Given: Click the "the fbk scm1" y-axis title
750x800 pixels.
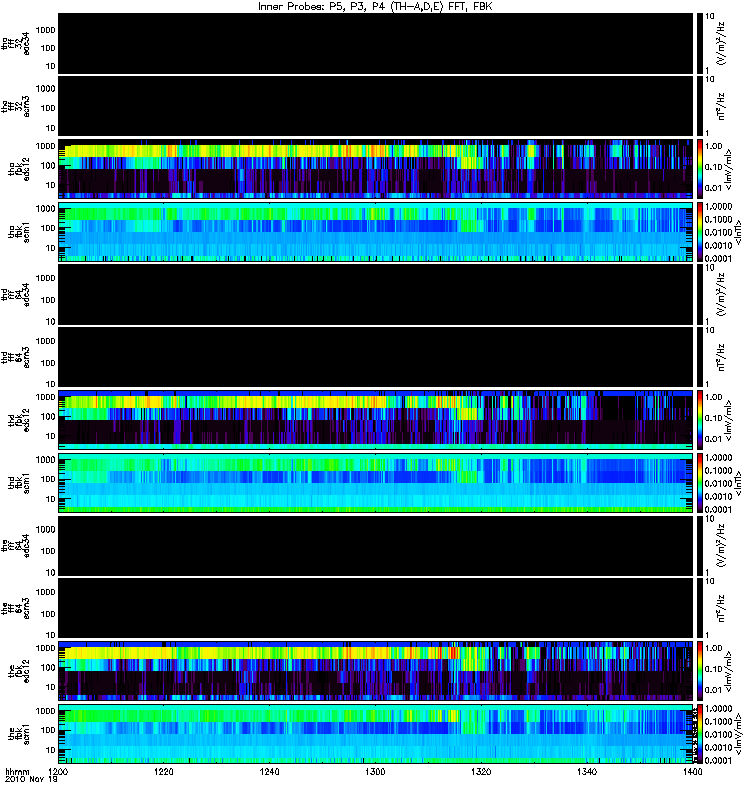Looking at the screenshot, I should click(x=19, y=734).
